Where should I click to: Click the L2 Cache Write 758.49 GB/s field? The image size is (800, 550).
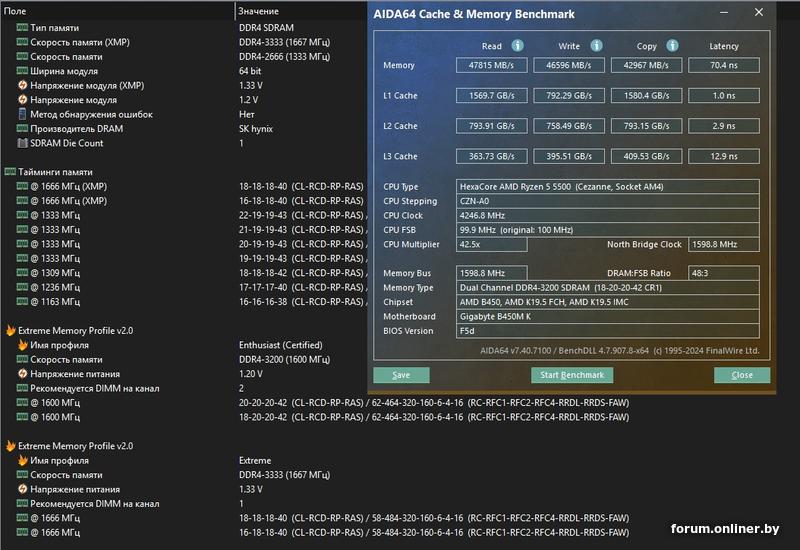[x=569, y=126]
